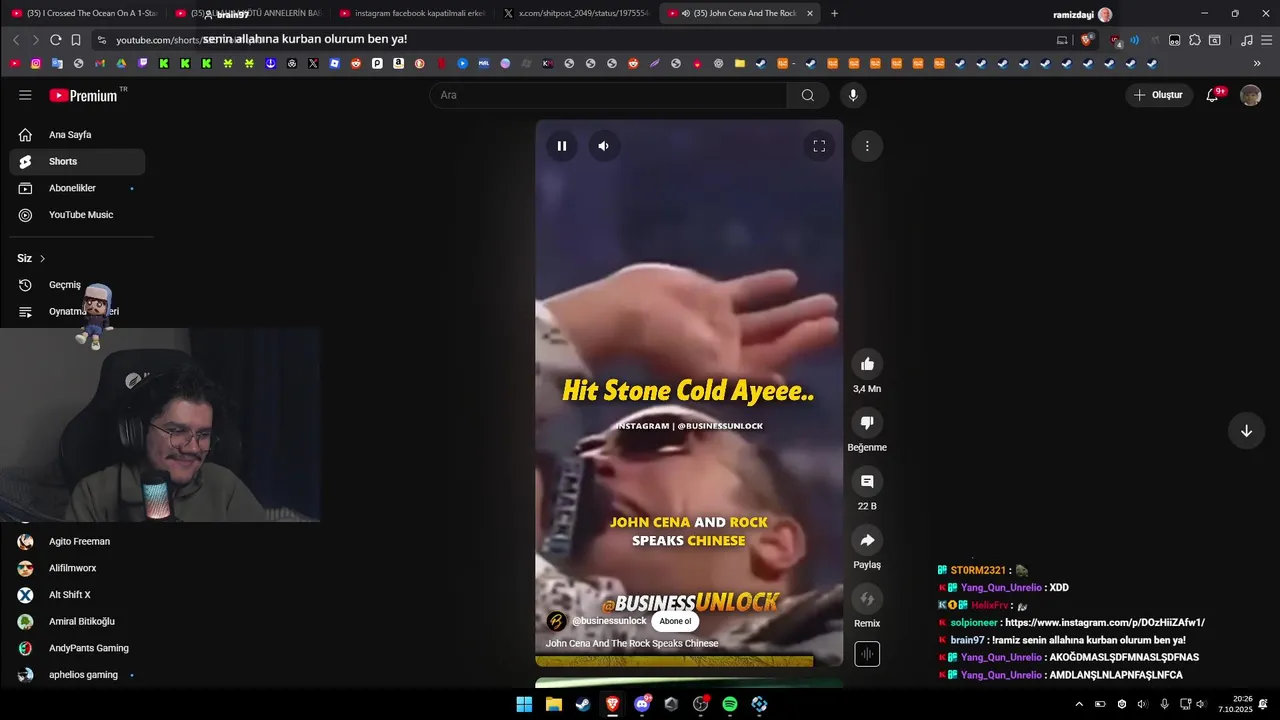Open YouTube notifications bell
This screenshot has width=1280, height=720.
(1212, 95)
